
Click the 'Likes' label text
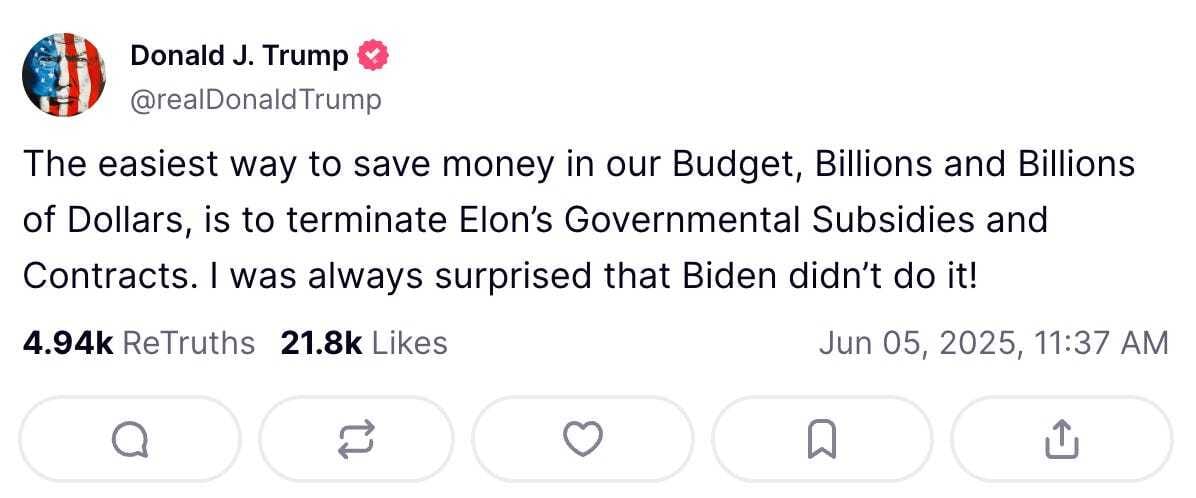409,343
